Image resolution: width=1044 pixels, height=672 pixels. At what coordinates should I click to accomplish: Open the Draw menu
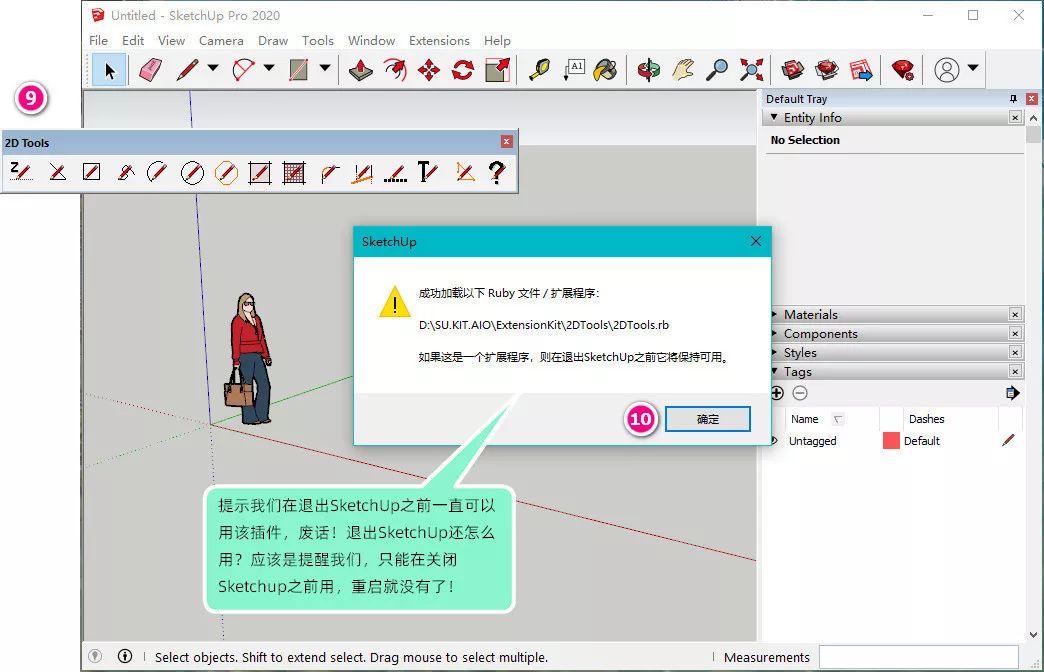coord(273,41)
